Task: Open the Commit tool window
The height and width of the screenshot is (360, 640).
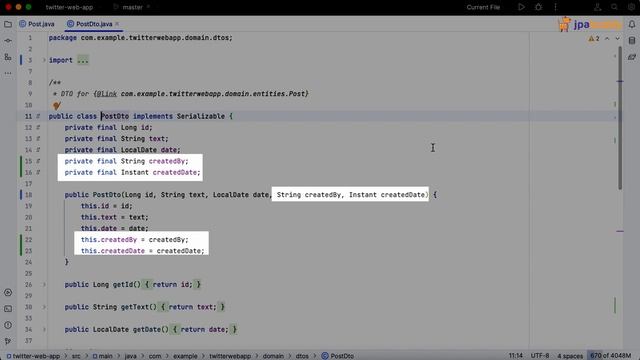Action: pyautogui.click(x=8, y=41)
